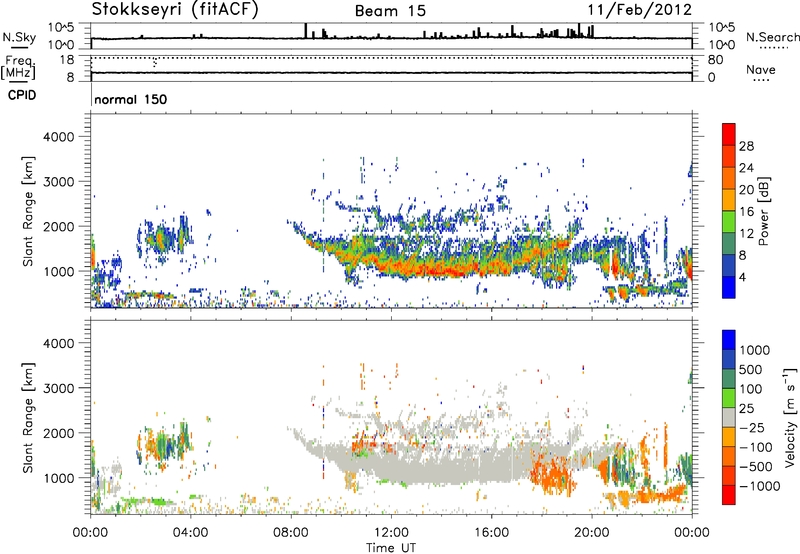This screenshot has width=800, height=554.
Task: Click the '100' label on the Velocity color bar
Action: [x=751, y=389]
